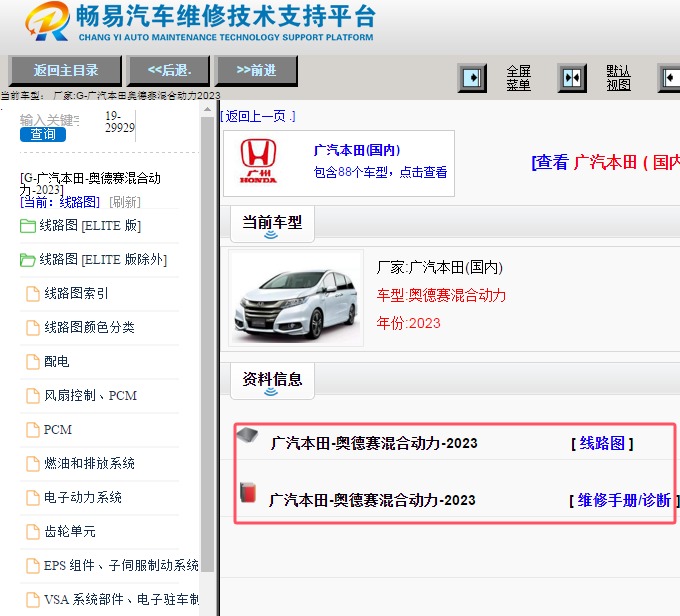
Task: Click 广汽本田-奥德赛混合动力-2023 title in 维修手册 row
Action: [x=372, y=500]
